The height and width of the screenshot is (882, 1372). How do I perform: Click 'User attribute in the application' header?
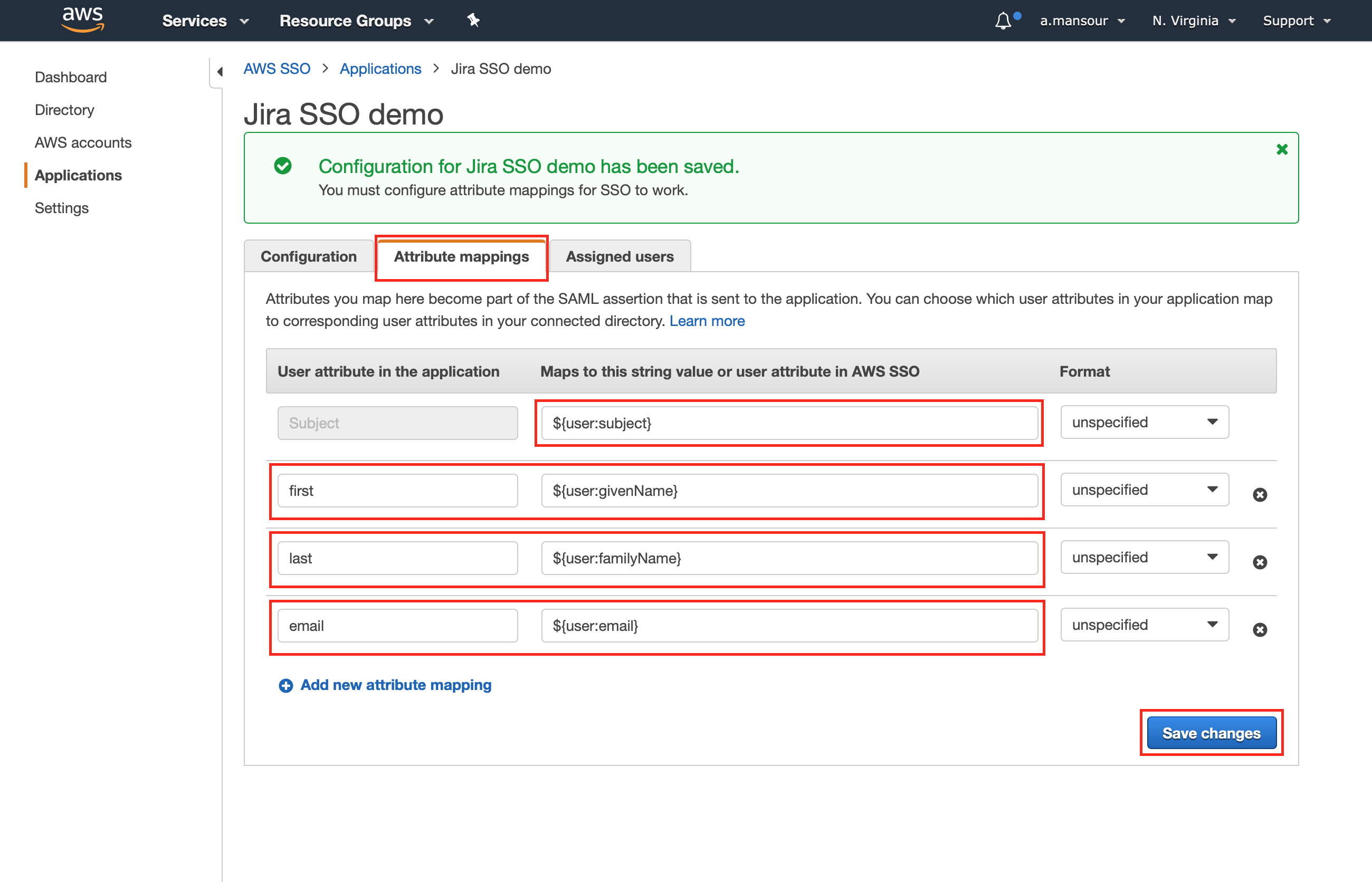point(388,372)
